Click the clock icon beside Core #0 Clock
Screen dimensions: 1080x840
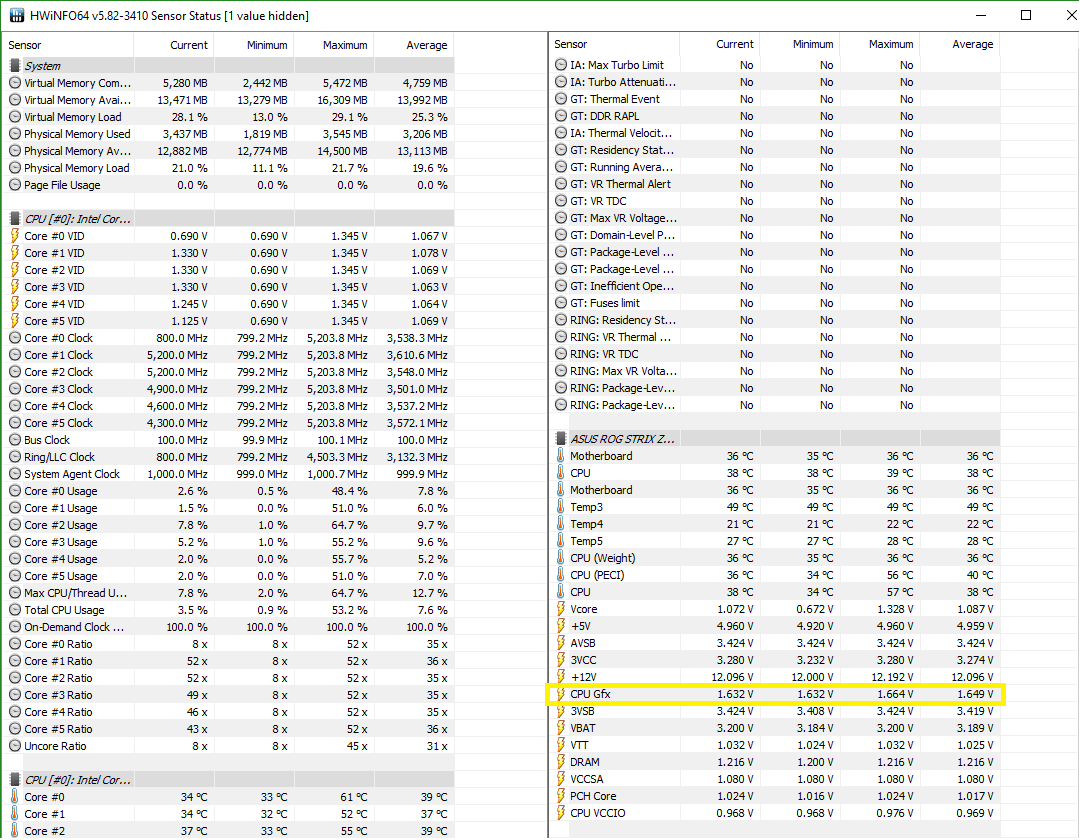[x=14, y=337]
